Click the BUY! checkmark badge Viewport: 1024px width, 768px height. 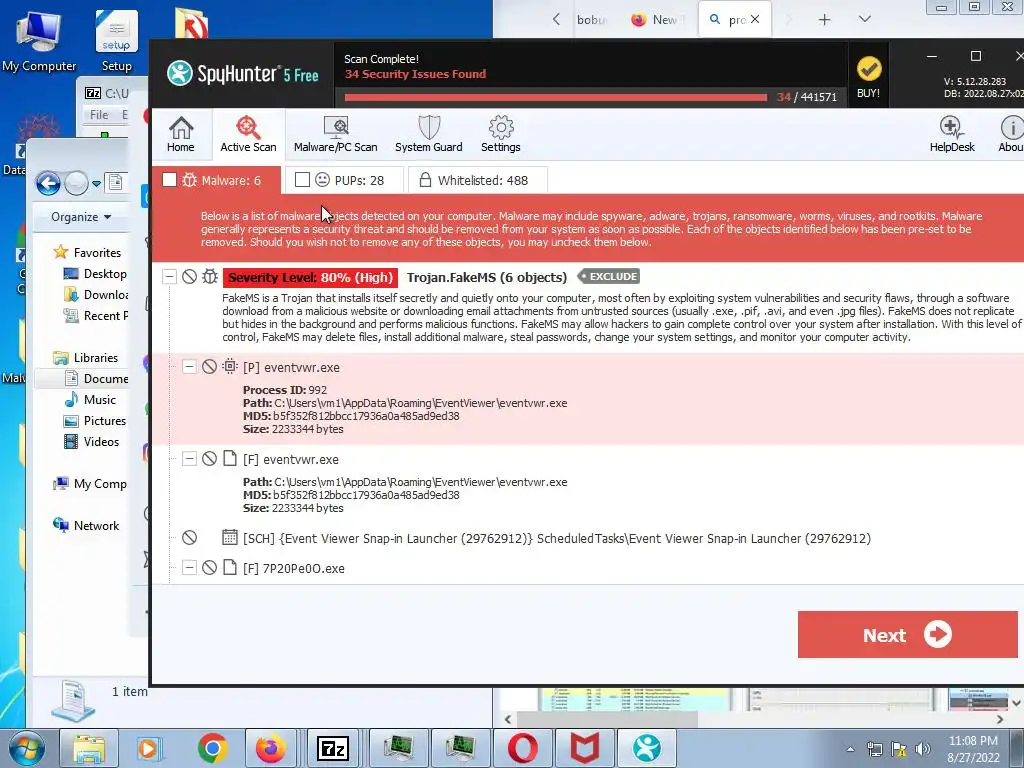tap(869, 76)
